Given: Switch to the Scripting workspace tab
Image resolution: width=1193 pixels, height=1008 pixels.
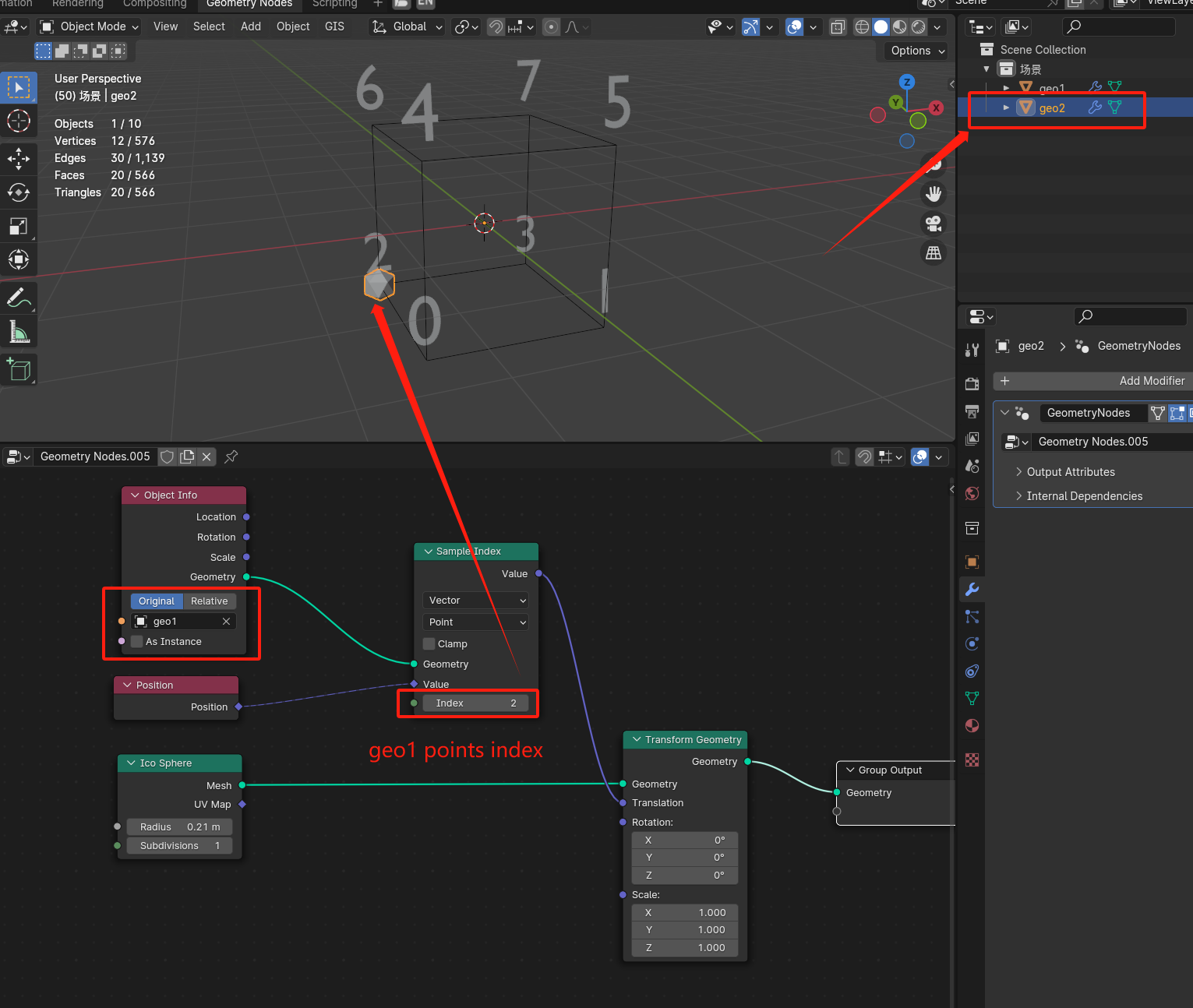Looking at the screenshot, I should pyautogui.click(x=334, y=4).
